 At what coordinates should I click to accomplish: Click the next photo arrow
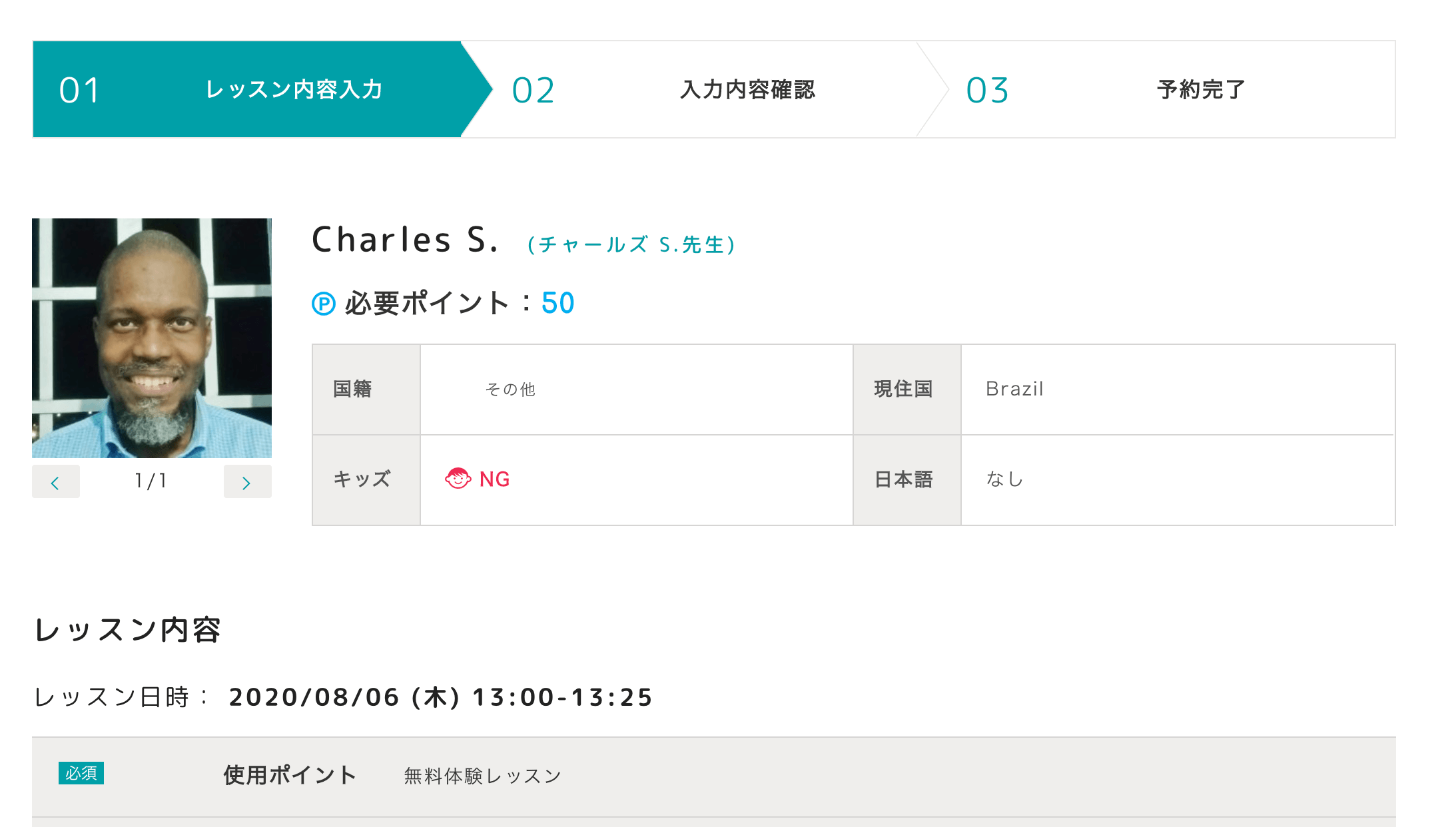click(x=247, y=482)
